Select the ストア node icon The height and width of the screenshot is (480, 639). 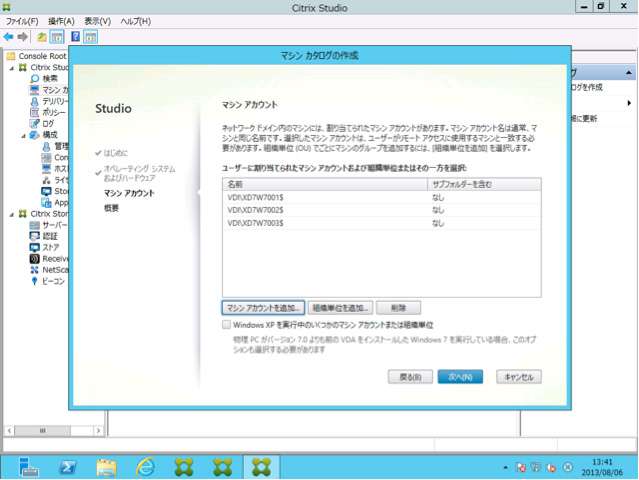35,247
